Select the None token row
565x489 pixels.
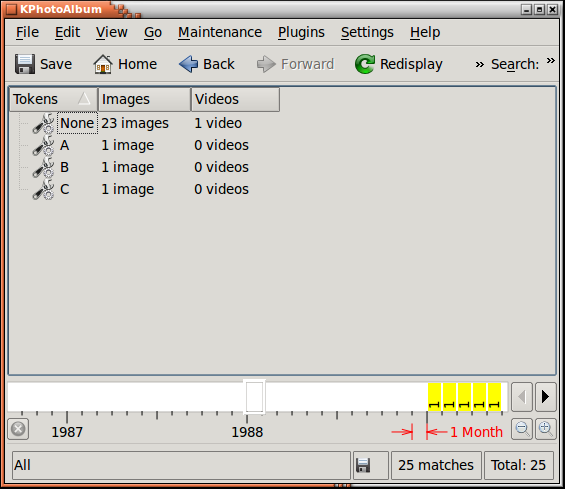77,123
